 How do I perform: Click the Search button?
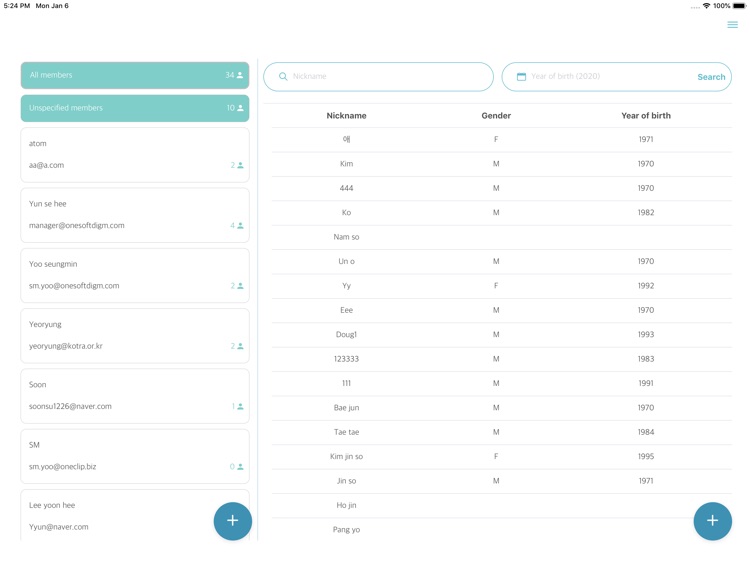711,77
